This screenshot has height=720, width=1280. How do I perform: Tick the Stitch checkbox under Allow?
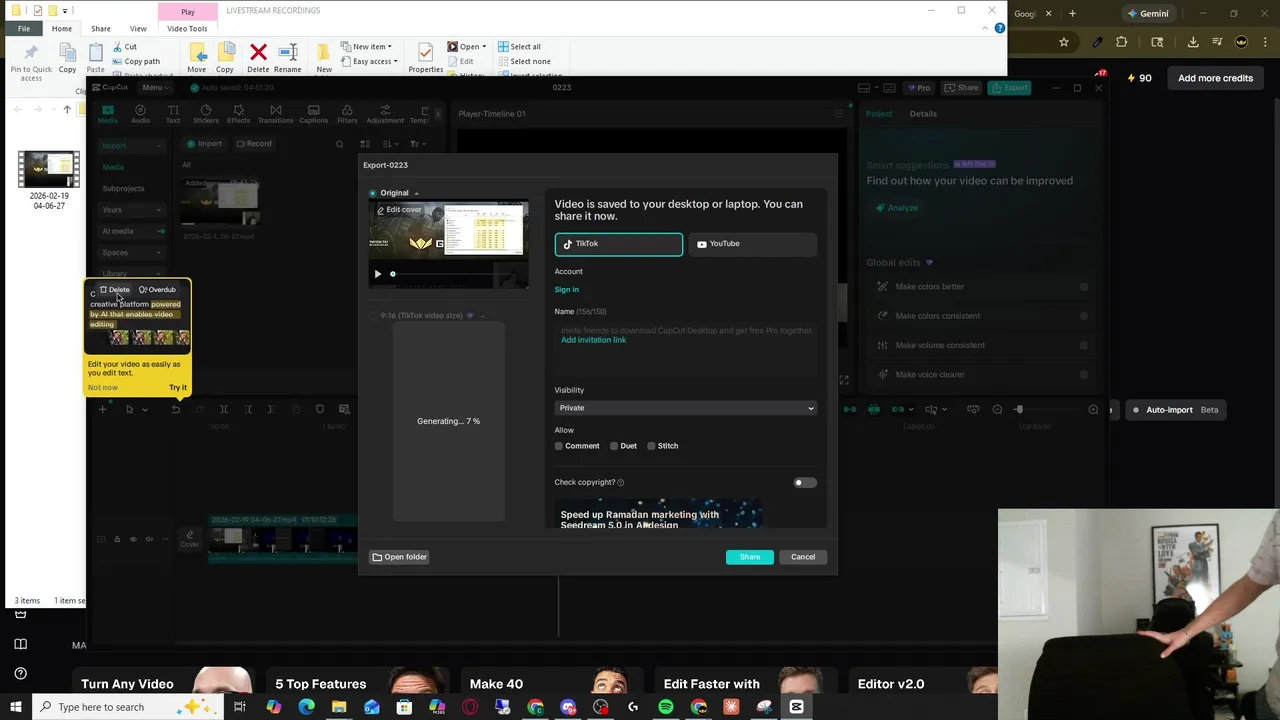click(x=651, y=446)
